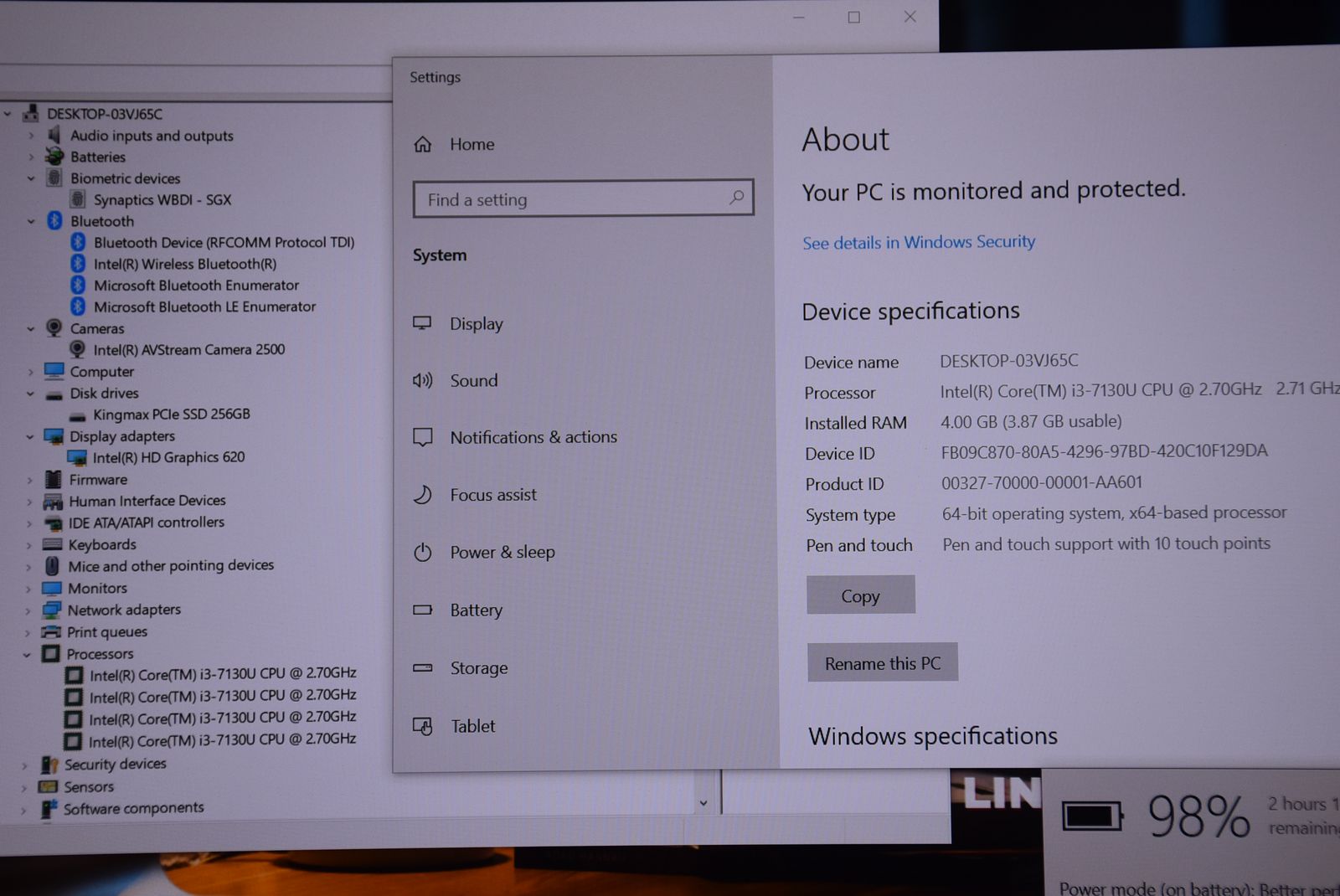Click the Device Manager scrollbar down arrow
The height and width of the screenshot is (896, 1340).
[x=703, y=803]
